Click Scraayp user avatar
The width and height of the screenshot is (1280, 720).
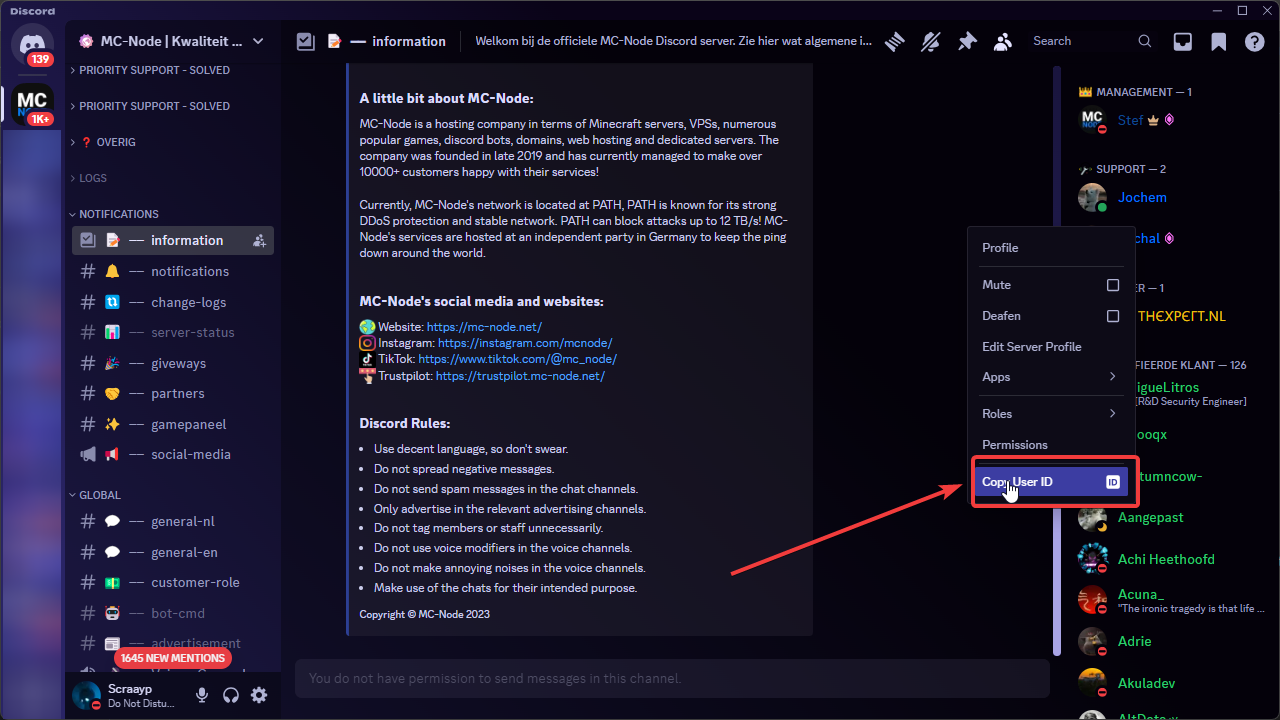point(87,695)
